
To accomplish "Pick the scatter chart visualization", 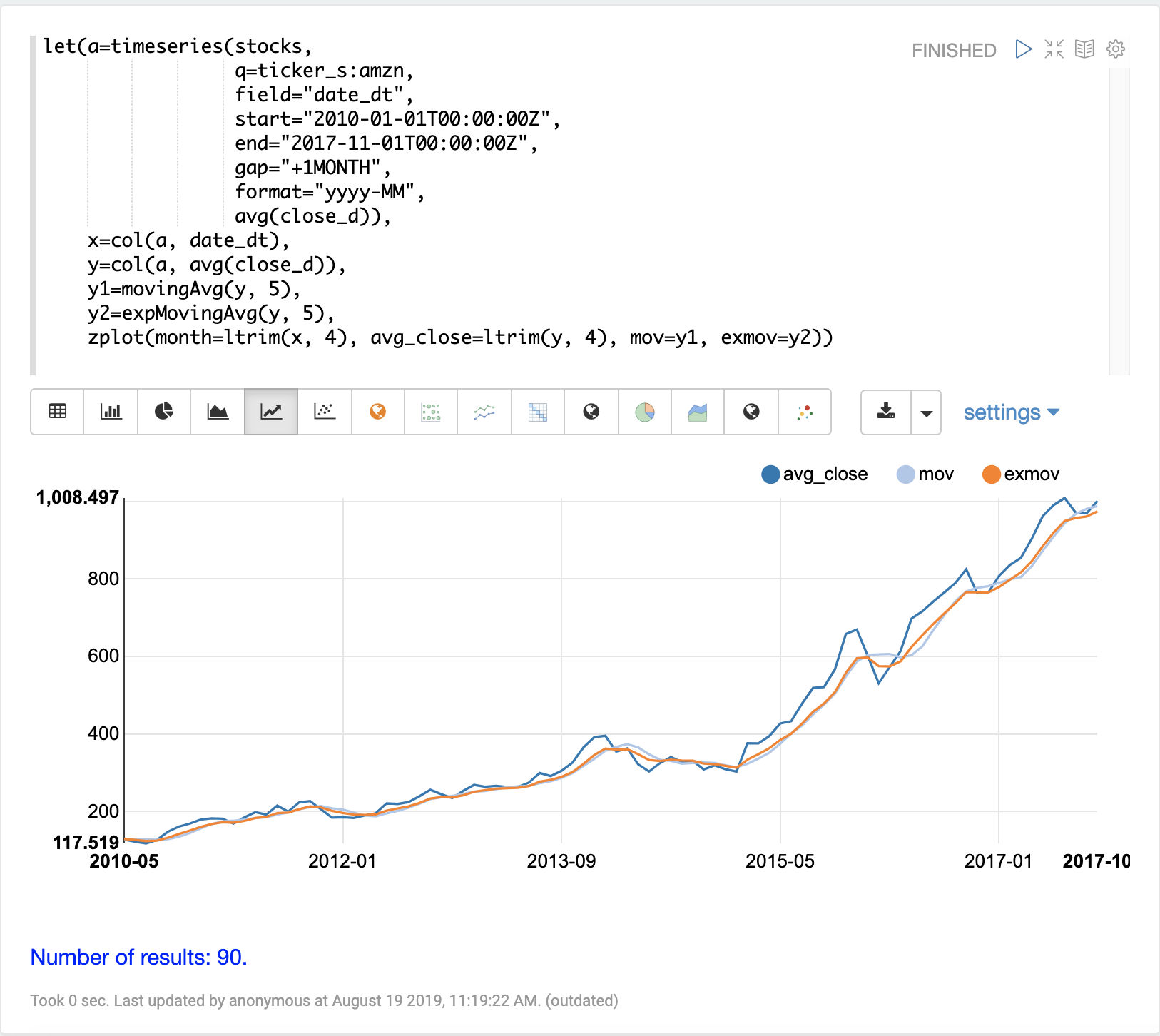I will click(x=325, y=412).
